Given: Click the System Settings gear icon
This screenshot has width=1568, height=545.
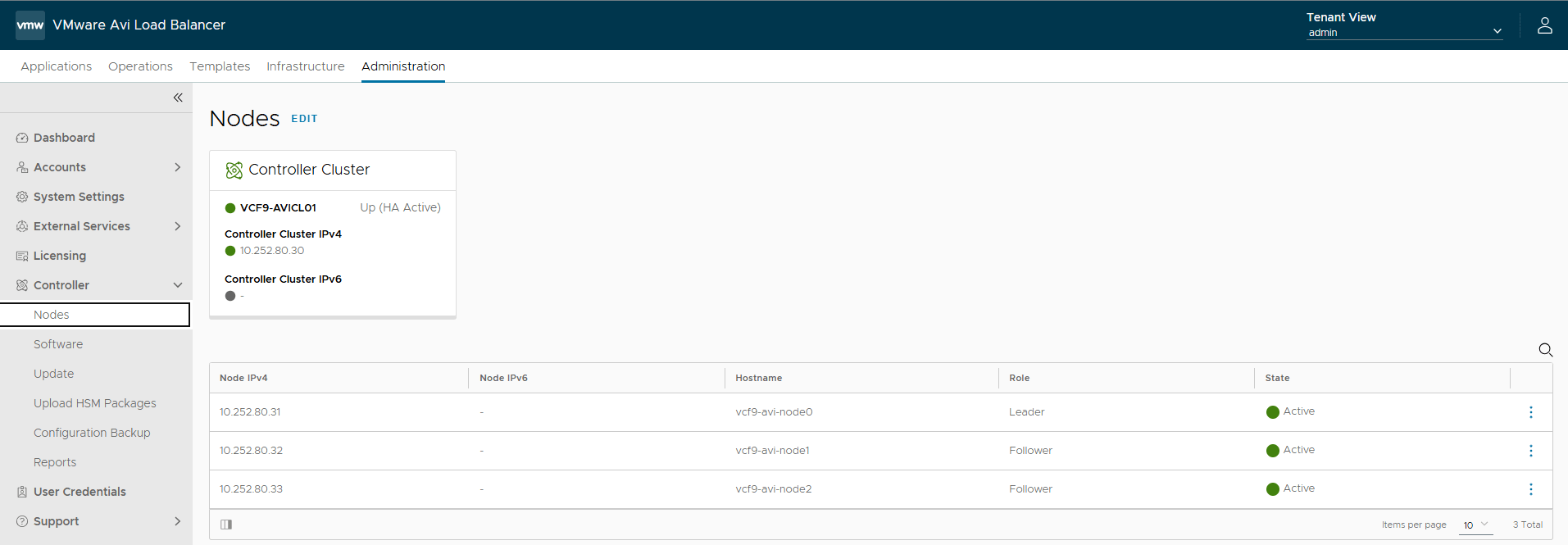Looking at the screenshot, I should (22, 197).
